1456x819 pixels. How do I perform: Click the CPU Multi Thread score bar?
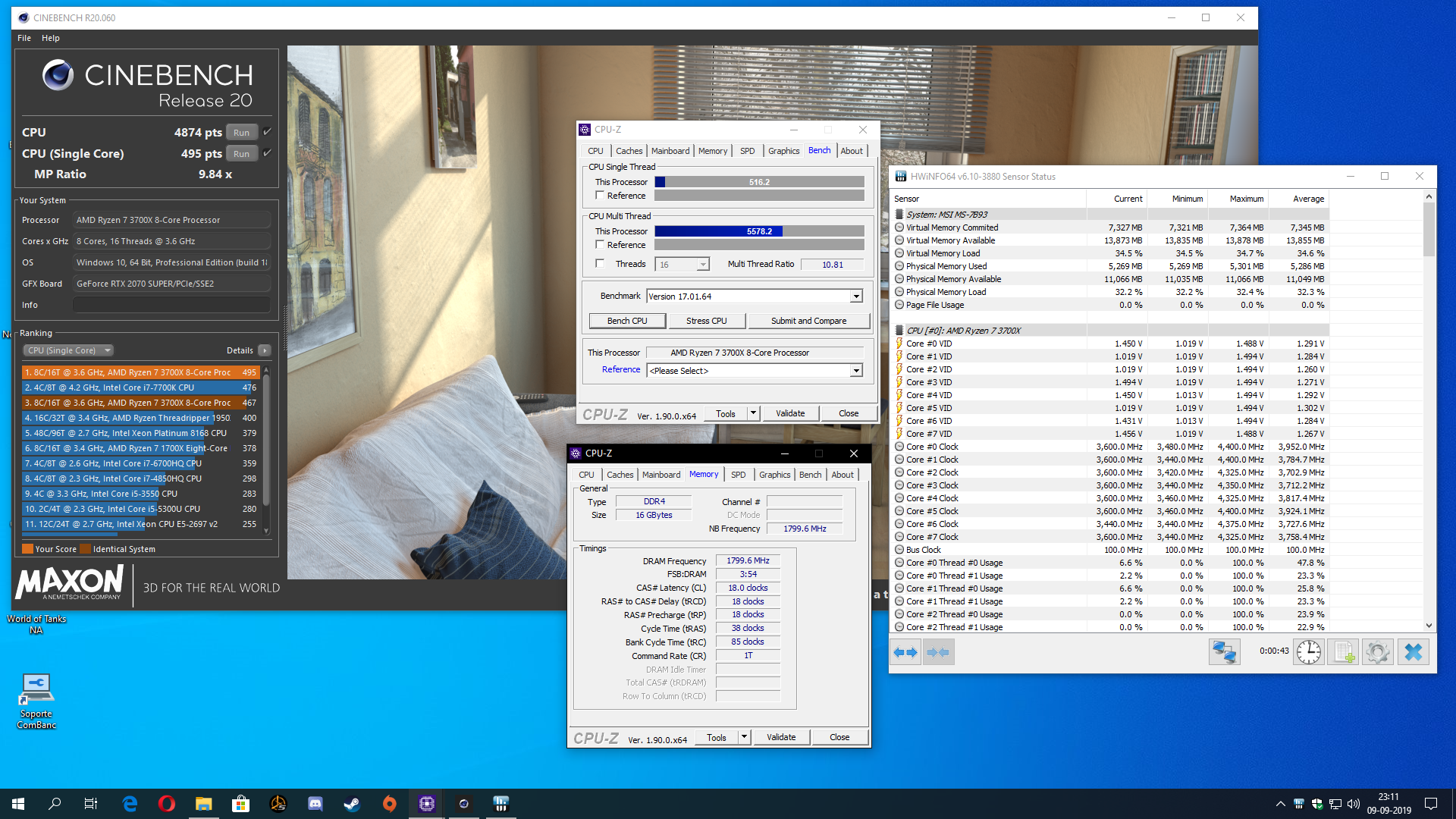tap(759, 231)
